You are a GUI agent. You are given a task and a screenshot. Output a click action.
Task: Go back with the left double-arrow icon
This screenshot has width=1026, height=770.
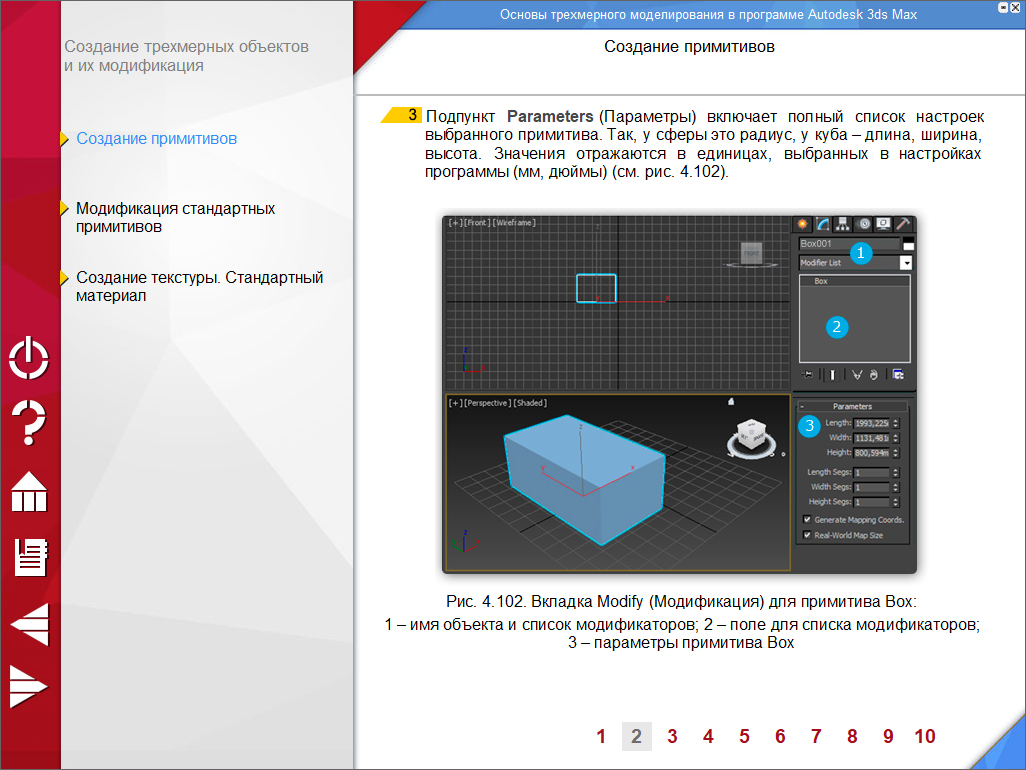(x=29, y=625)
